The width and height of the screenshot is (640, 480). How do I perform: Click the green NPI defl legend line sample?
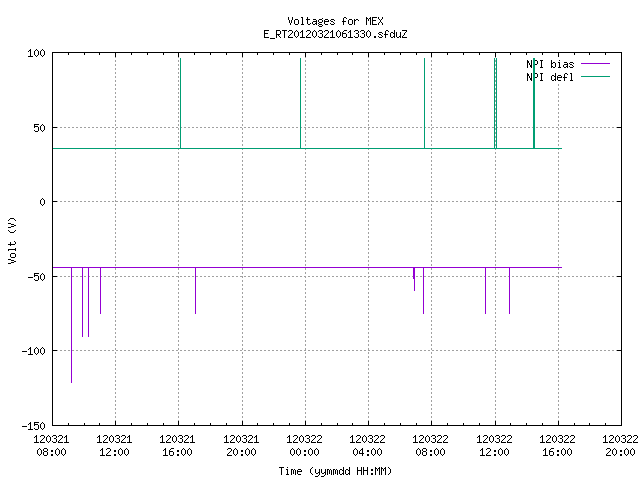point(595,76)
